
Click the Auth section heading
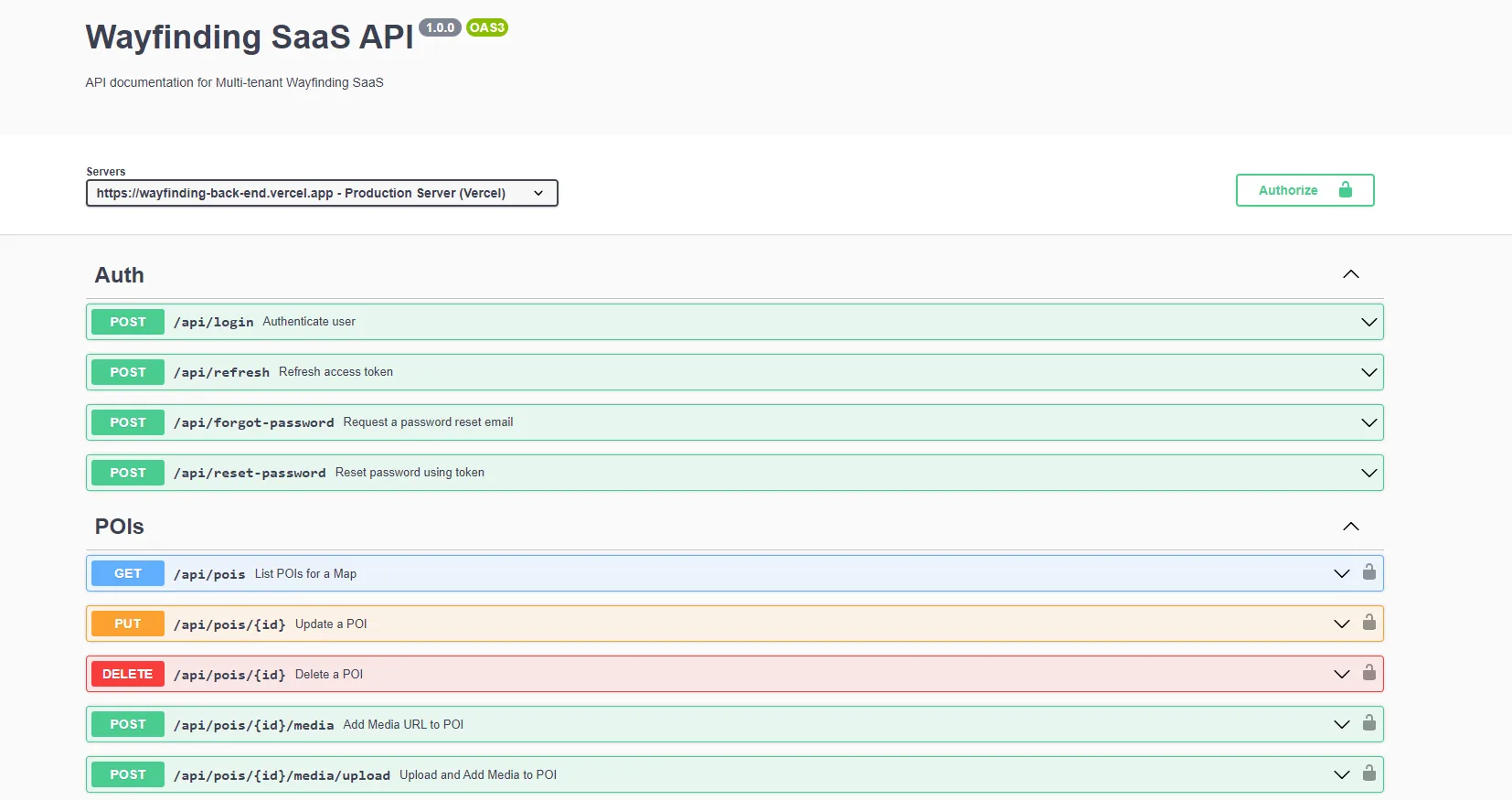[120, 275]
